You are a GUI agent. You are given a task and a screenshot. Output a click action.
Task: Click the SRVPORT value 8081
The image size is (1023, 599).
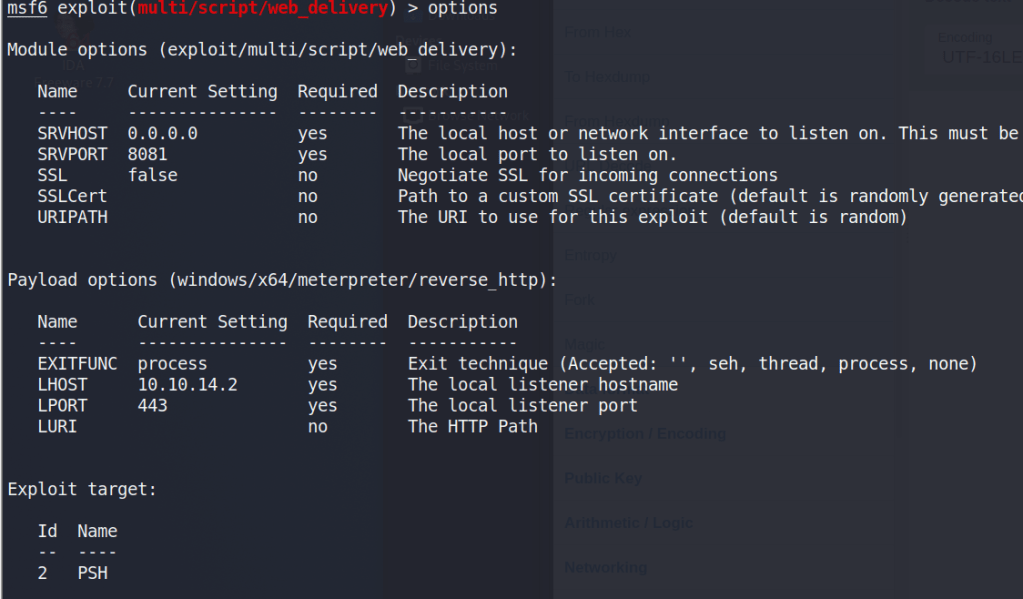147,154
